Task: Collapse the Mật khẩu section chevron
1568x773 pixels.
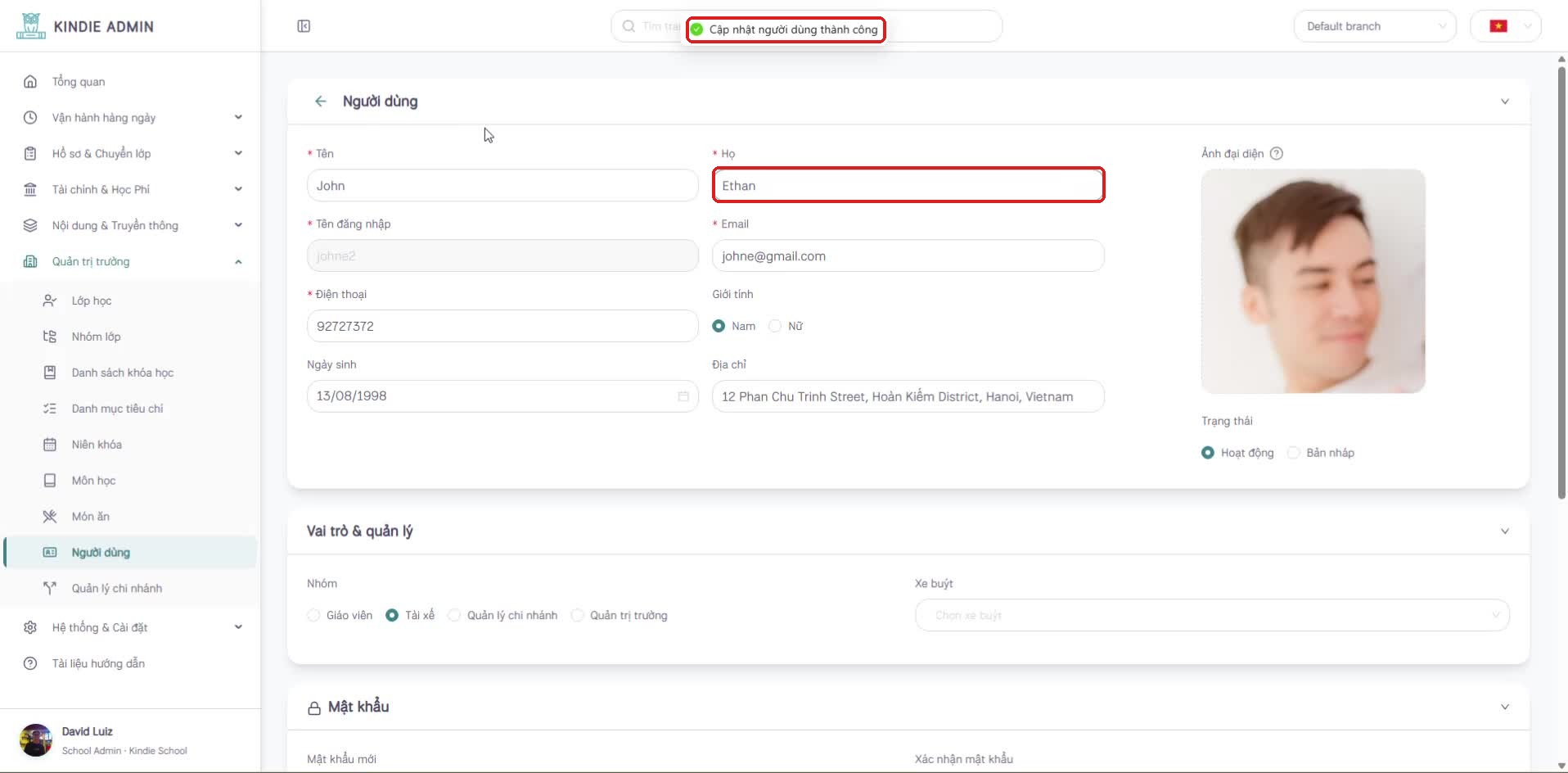Action: (1504, 707)
